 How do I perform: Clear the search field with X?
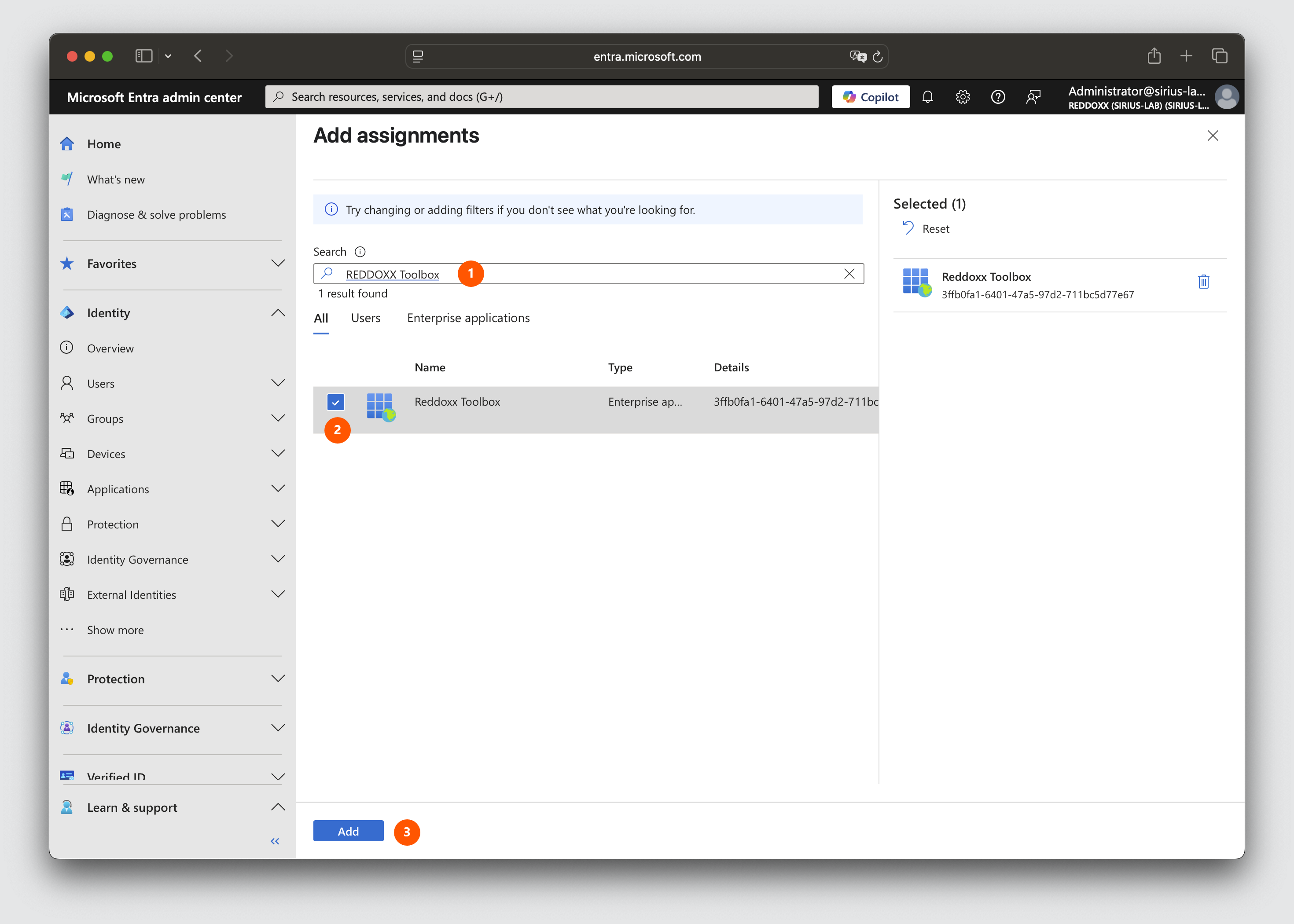click(x=849, y=274)
